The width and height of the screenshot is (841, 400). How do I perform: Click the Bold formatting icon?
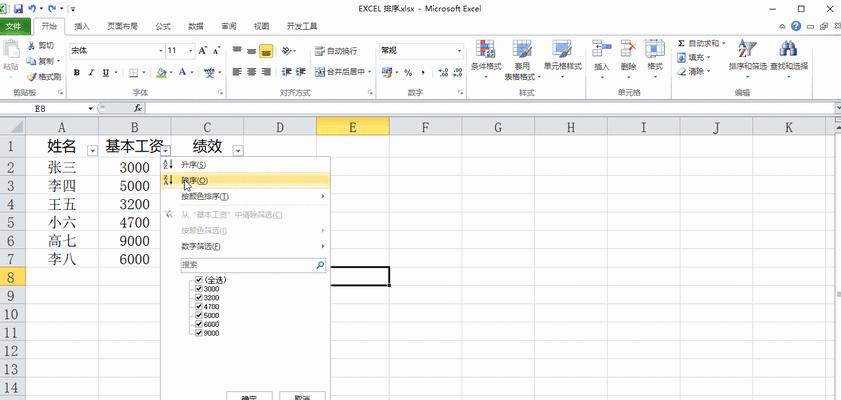pos(76,72)
